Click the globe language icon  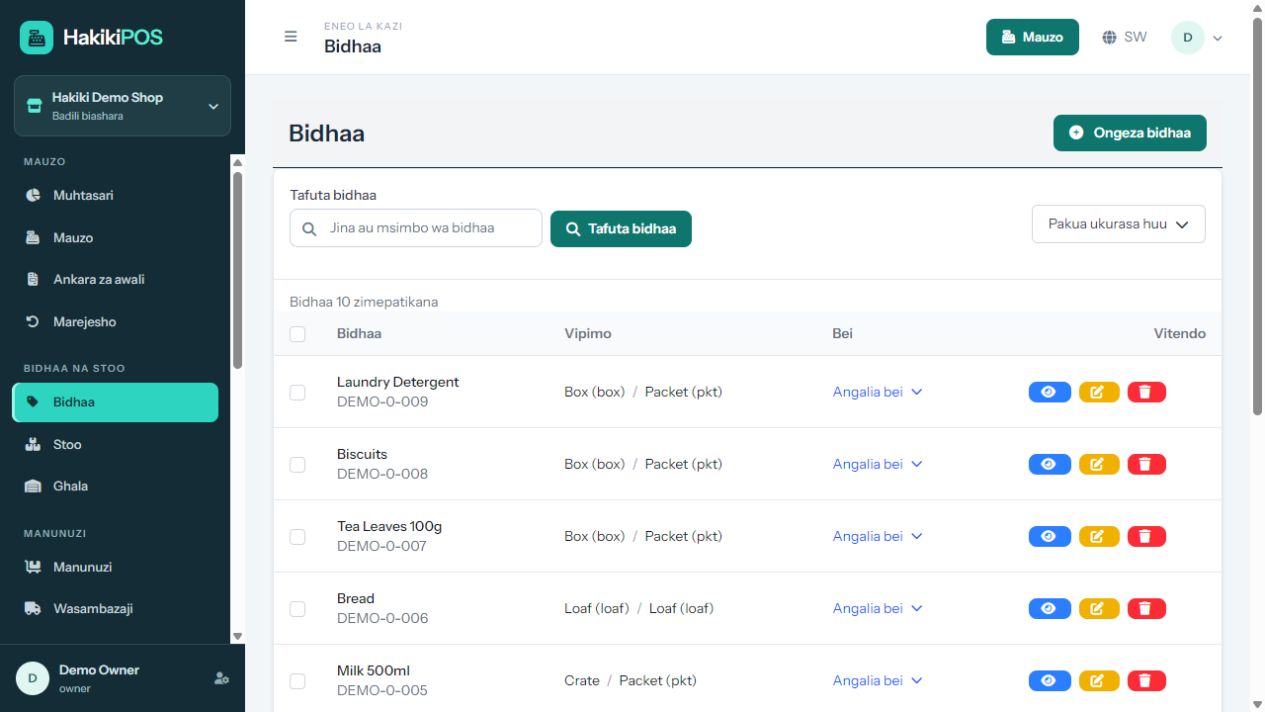(x=1109, y=37)
